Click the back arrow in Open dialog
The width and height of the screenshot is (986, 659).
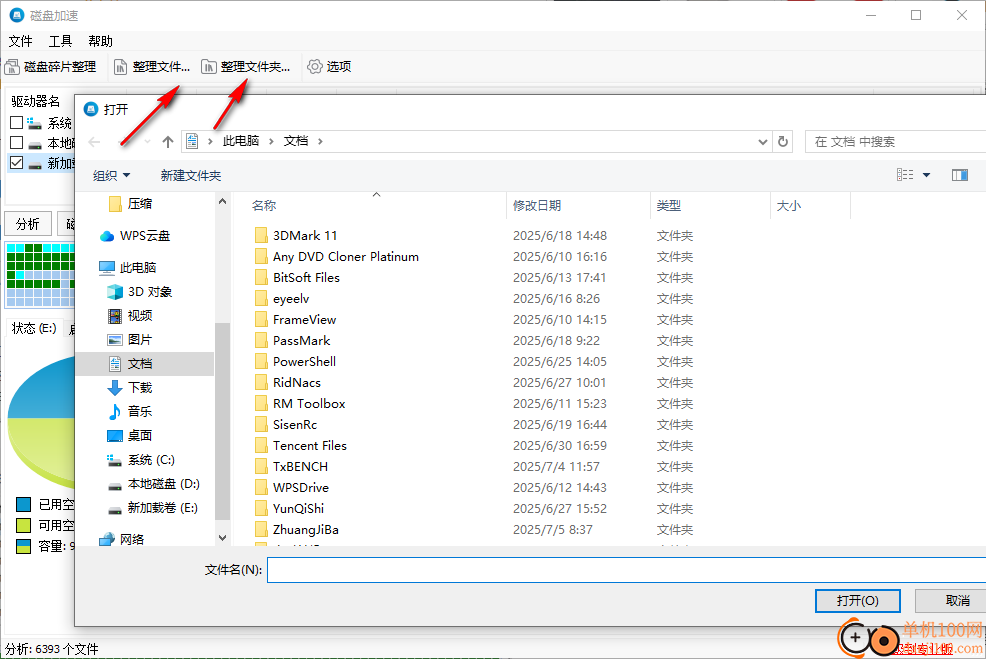tap(94, 141)
